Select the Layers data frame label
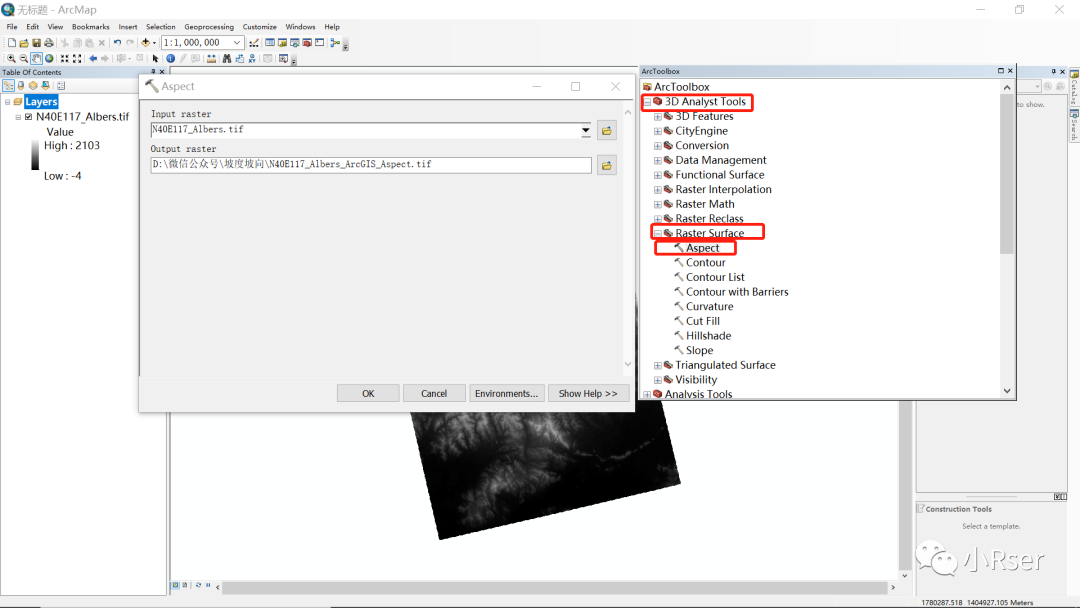 coord(41,102)
